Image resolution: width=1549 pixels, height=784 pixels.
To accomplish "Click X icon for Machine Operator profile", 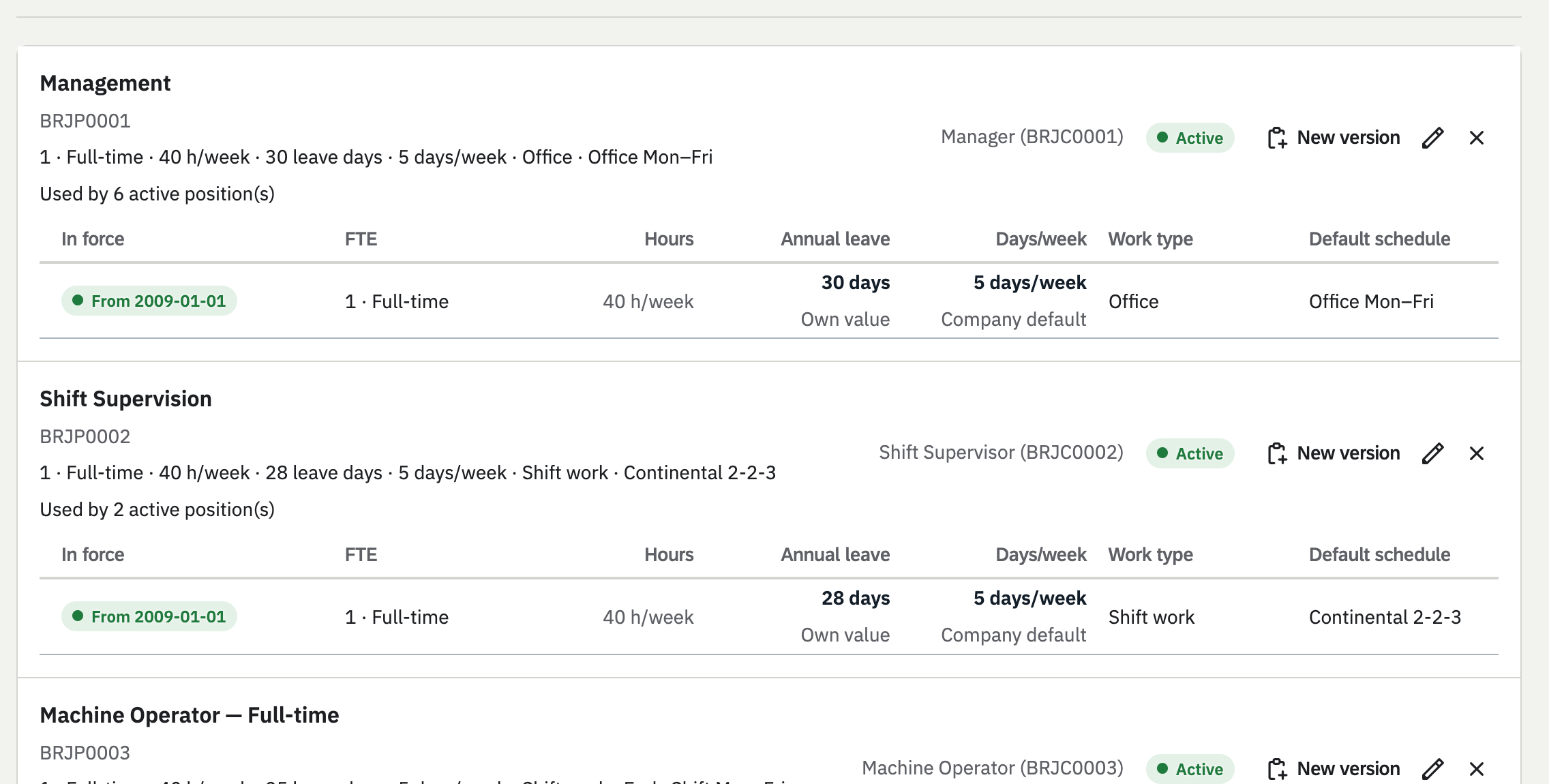I will tap(1477, 769).
